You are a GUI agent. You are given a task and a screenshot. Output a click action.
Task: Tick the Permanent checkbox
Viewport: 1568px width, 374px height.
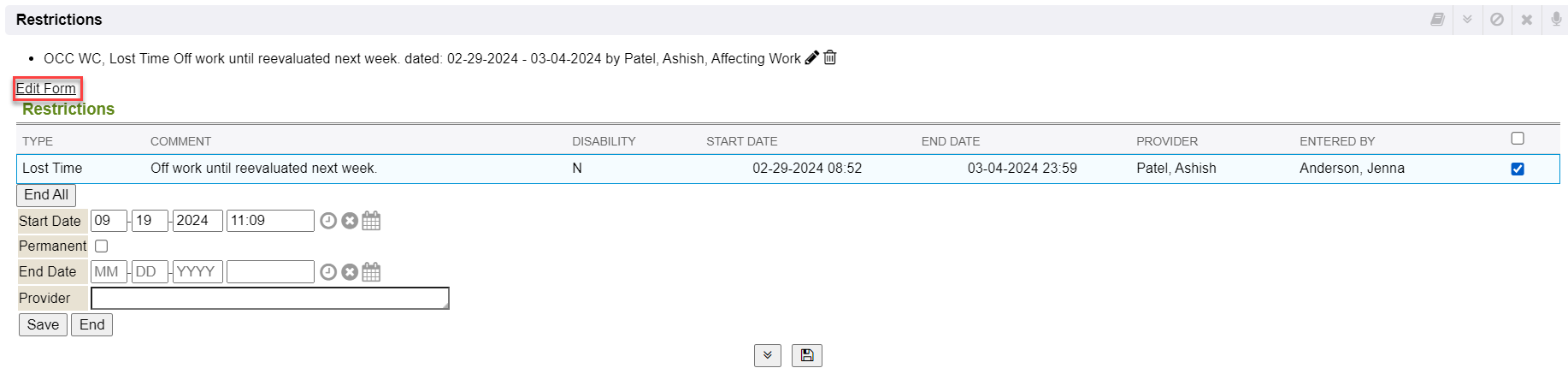(102, 246)
